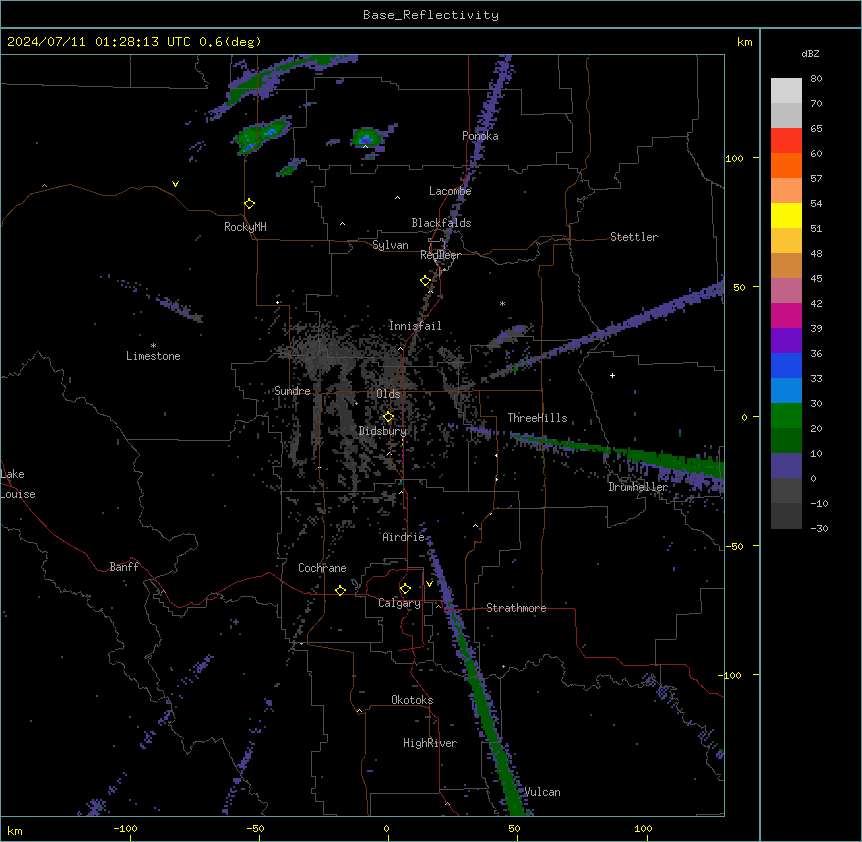Viewport: 862px width, 842px height.
Task: Click the Calgary city label
Action: click(399, 603)
